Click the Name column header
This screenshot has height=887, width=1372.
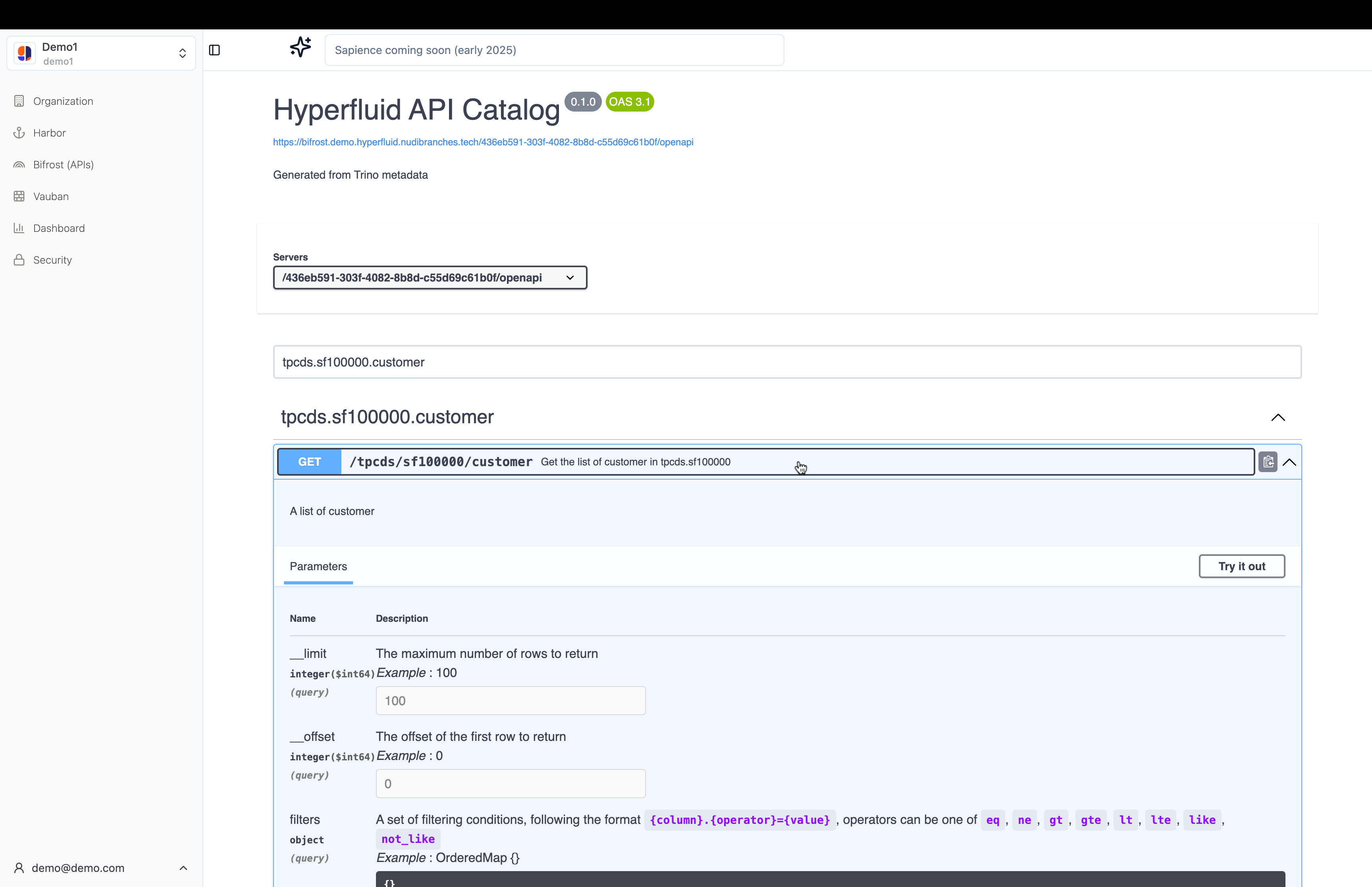pyautogui.click(x=302, y=618)
